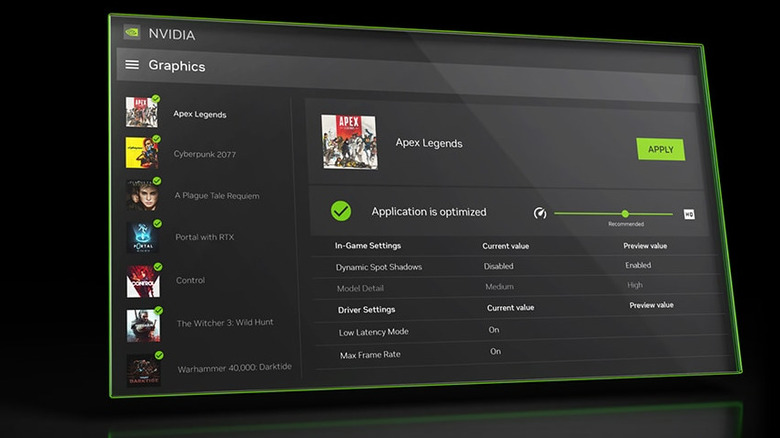Screen dimensions: 780x438
Task: Select A Plague Tale Requiem thumbnail
Action: tap(142, 195)
